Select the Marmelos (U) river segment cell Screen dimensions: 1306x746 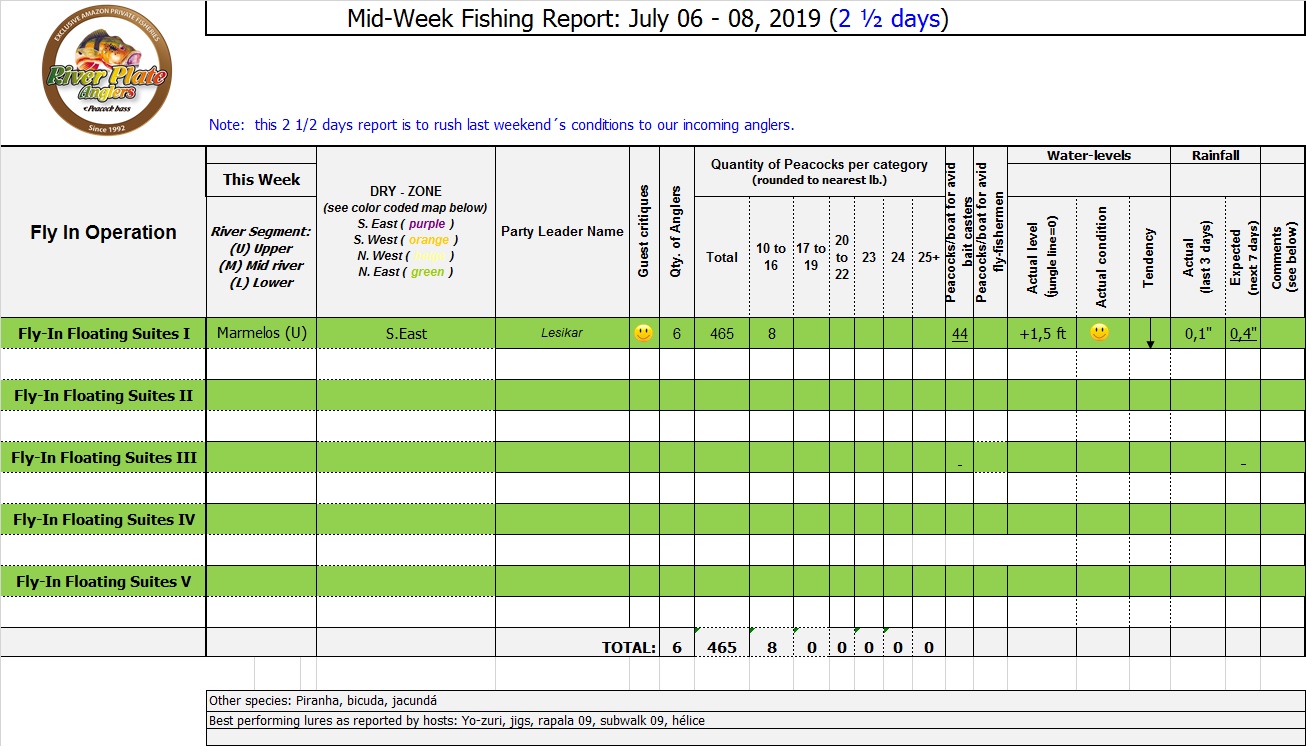point(261,333)
